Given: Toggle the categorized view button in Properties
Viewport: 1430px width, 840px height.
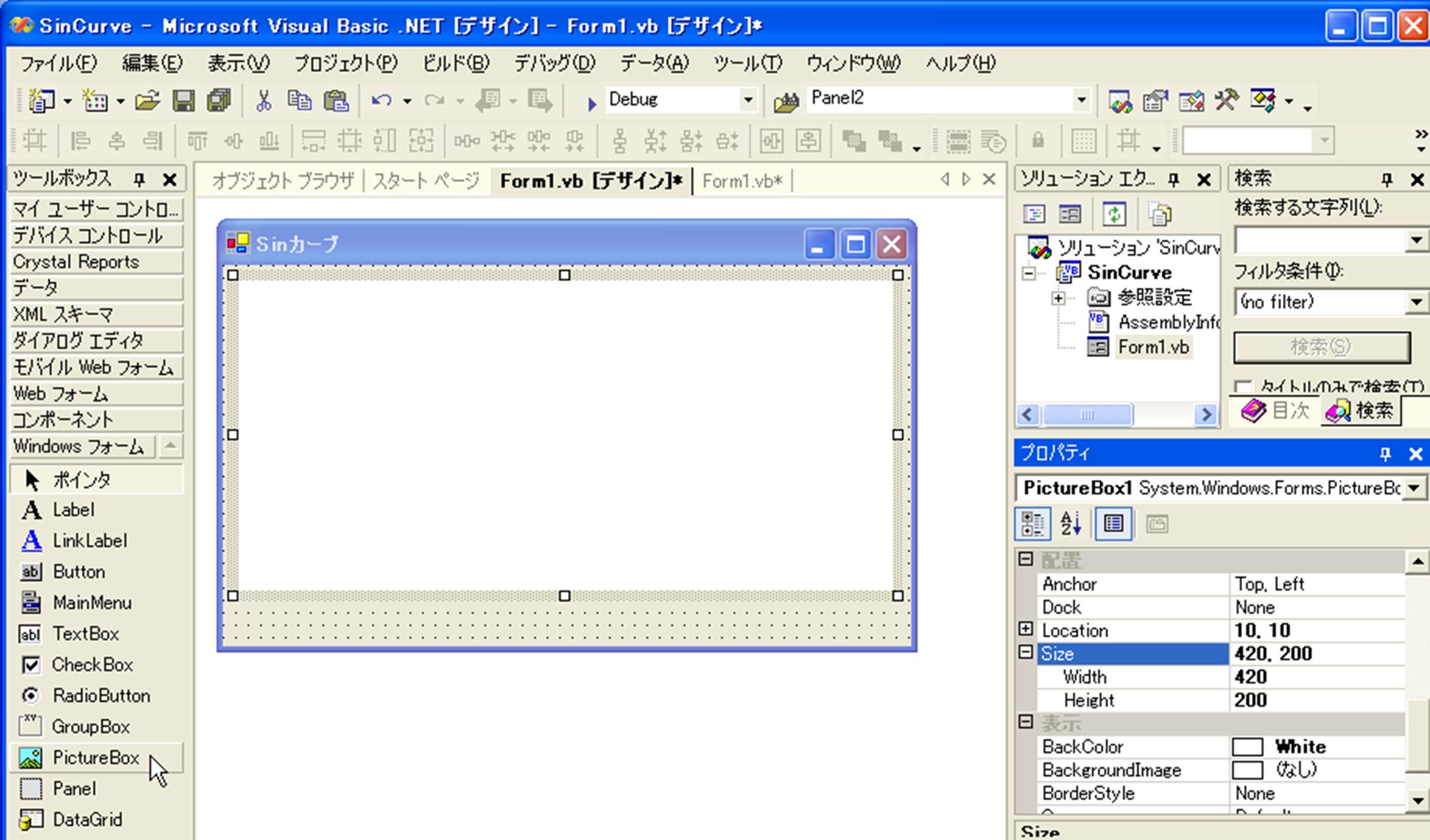Looking at the screenshot, I should click(x=1032, y=523).
